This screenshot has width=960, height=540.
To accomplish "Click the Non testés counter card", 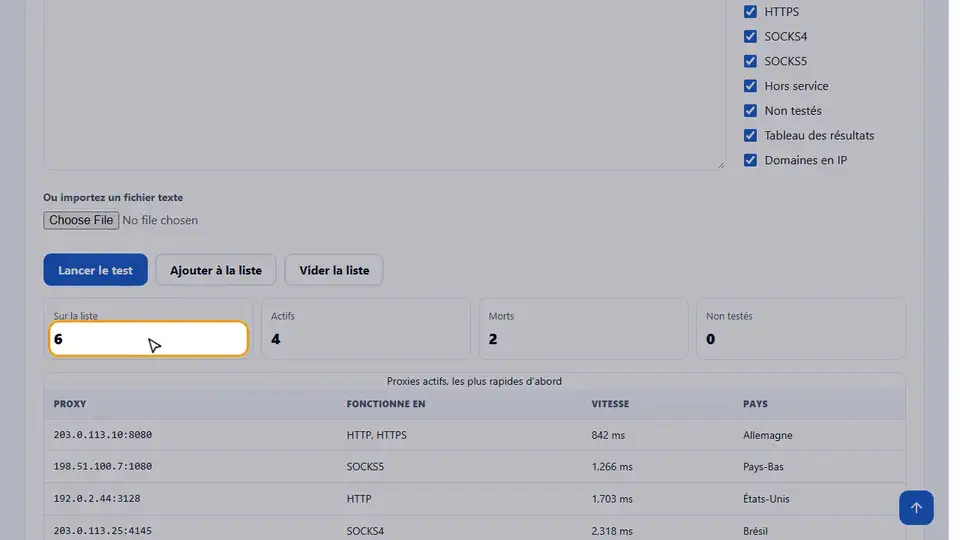I will coord(801,329).
